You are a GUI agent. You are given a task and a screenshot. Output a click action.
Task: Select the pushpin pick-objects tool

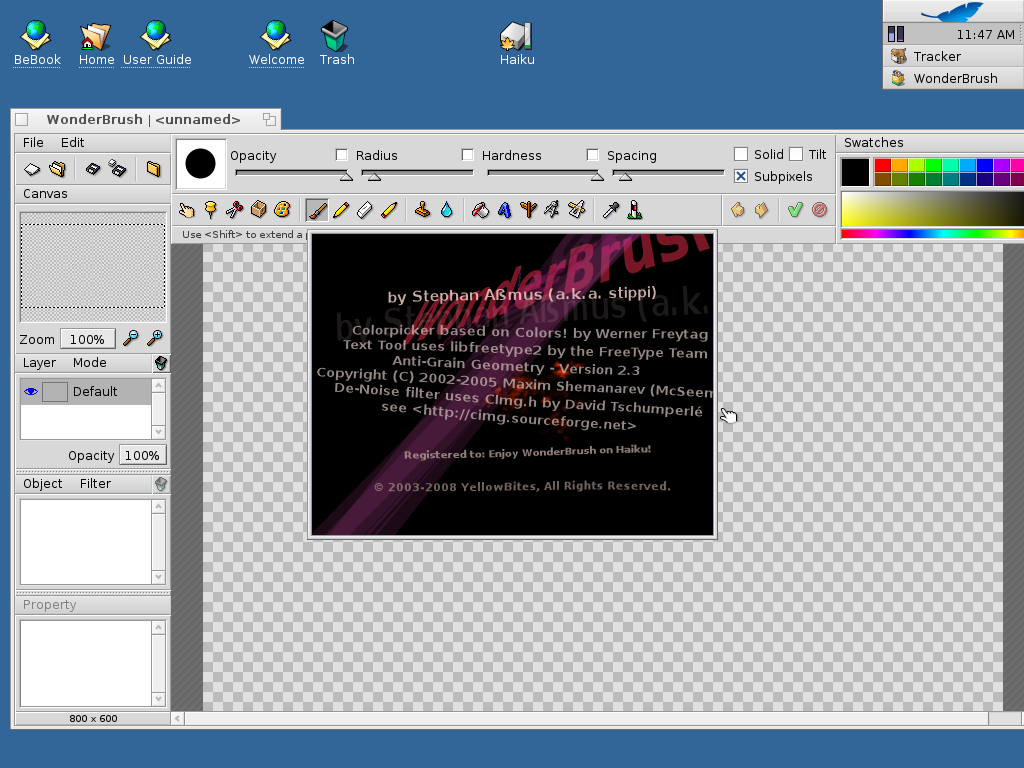pos(210,210)
